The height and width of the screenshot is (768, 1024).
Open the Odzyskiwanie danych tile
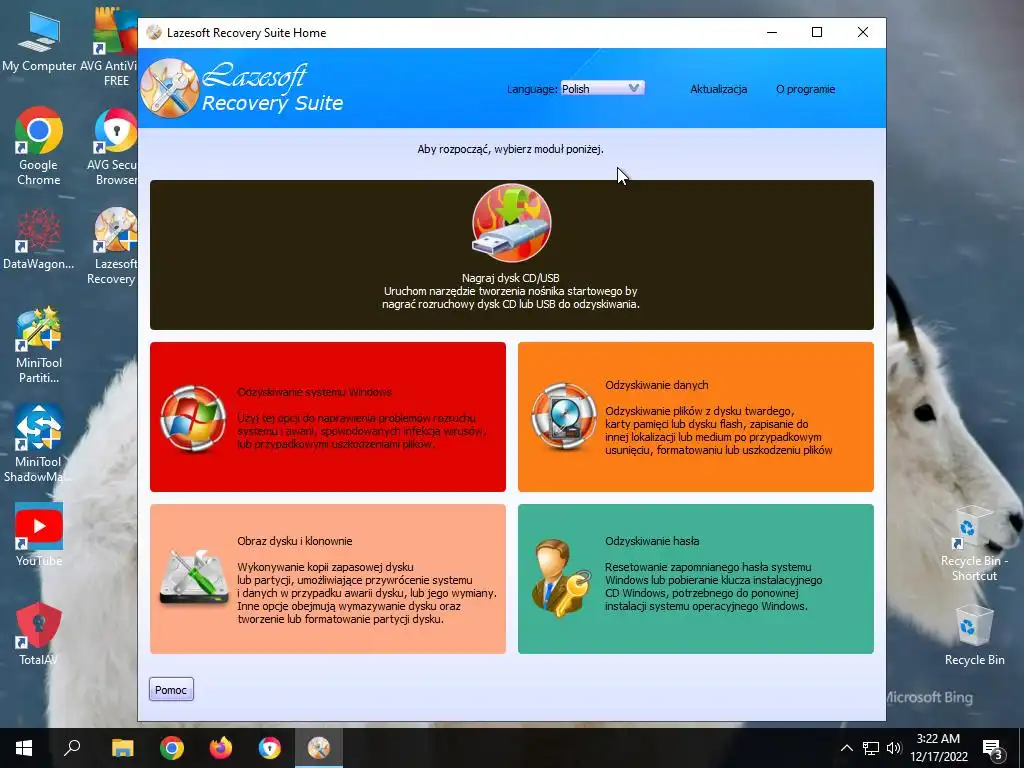(696, 417)
